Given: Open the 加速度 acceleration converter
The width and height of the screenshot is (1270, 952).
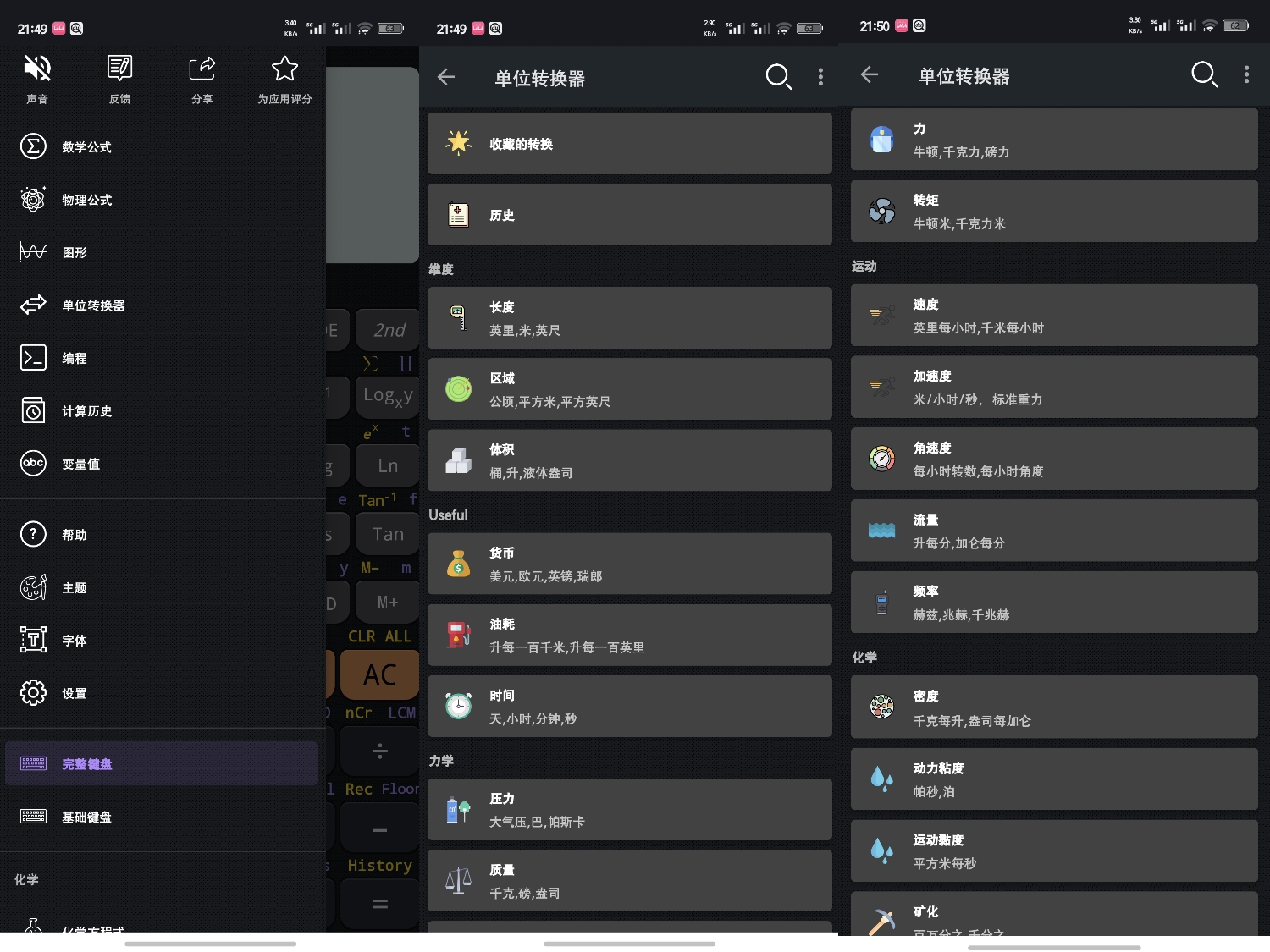Looking at the screenshot, I should [1054, 387].
